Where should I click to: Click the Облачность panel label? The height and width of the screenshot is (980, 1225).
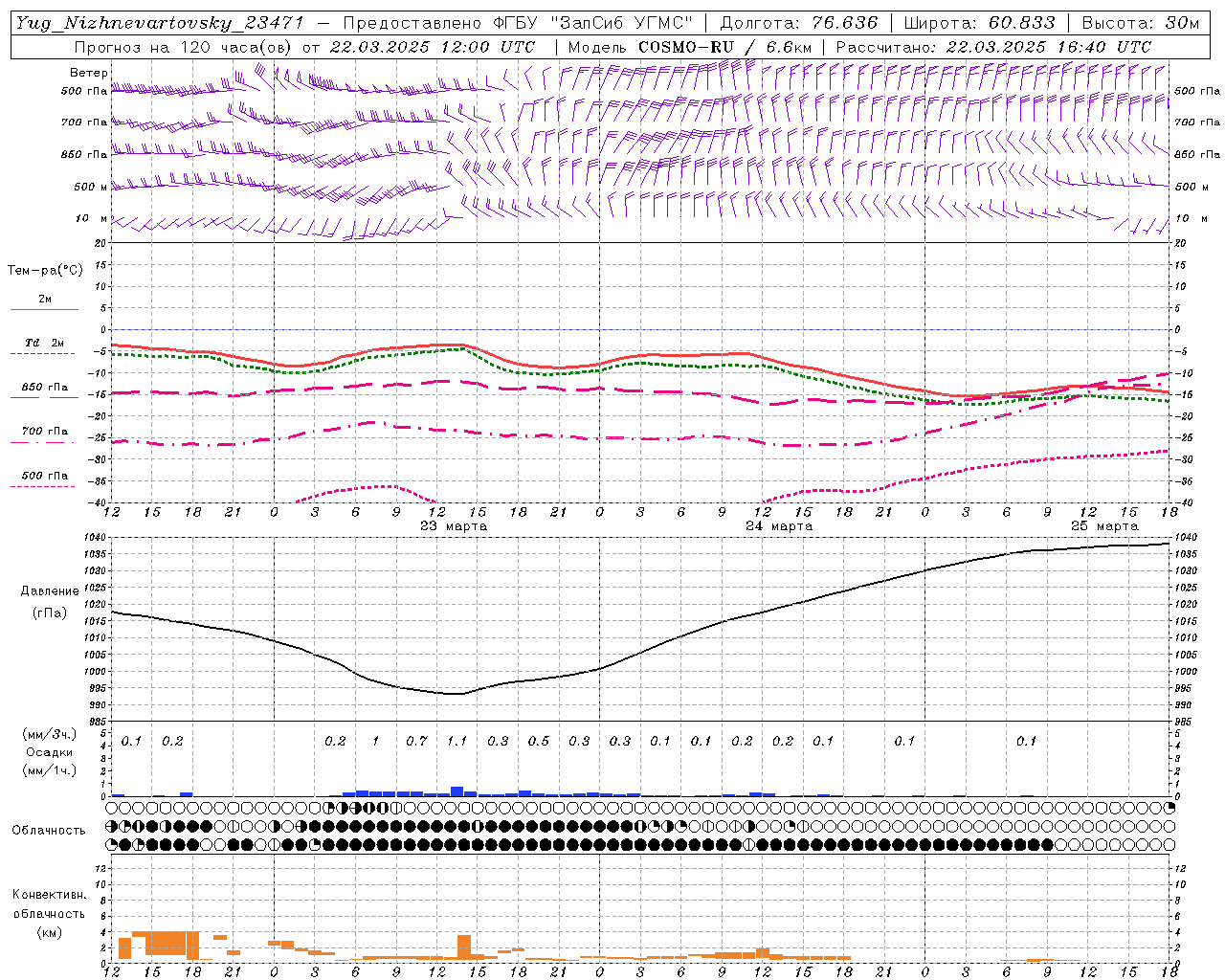click(x=49, y=831)
